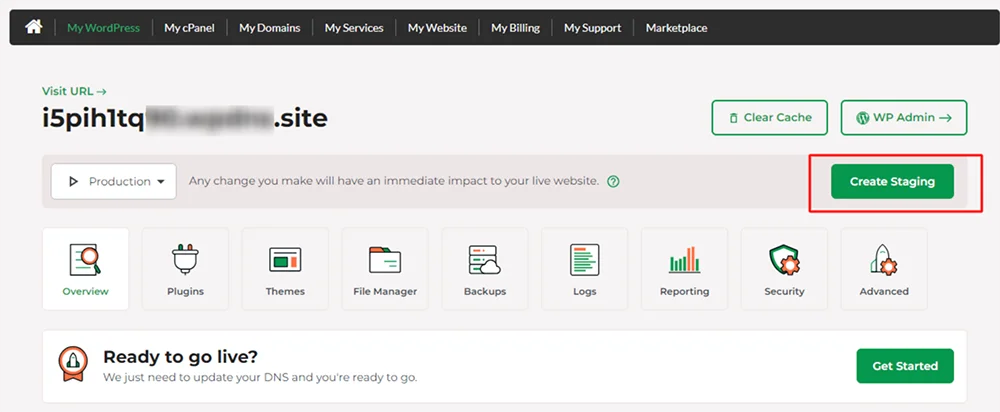The image size is (1000, 412).
Task: Click the green help question mark icon
Action: [x=613, y=181]
